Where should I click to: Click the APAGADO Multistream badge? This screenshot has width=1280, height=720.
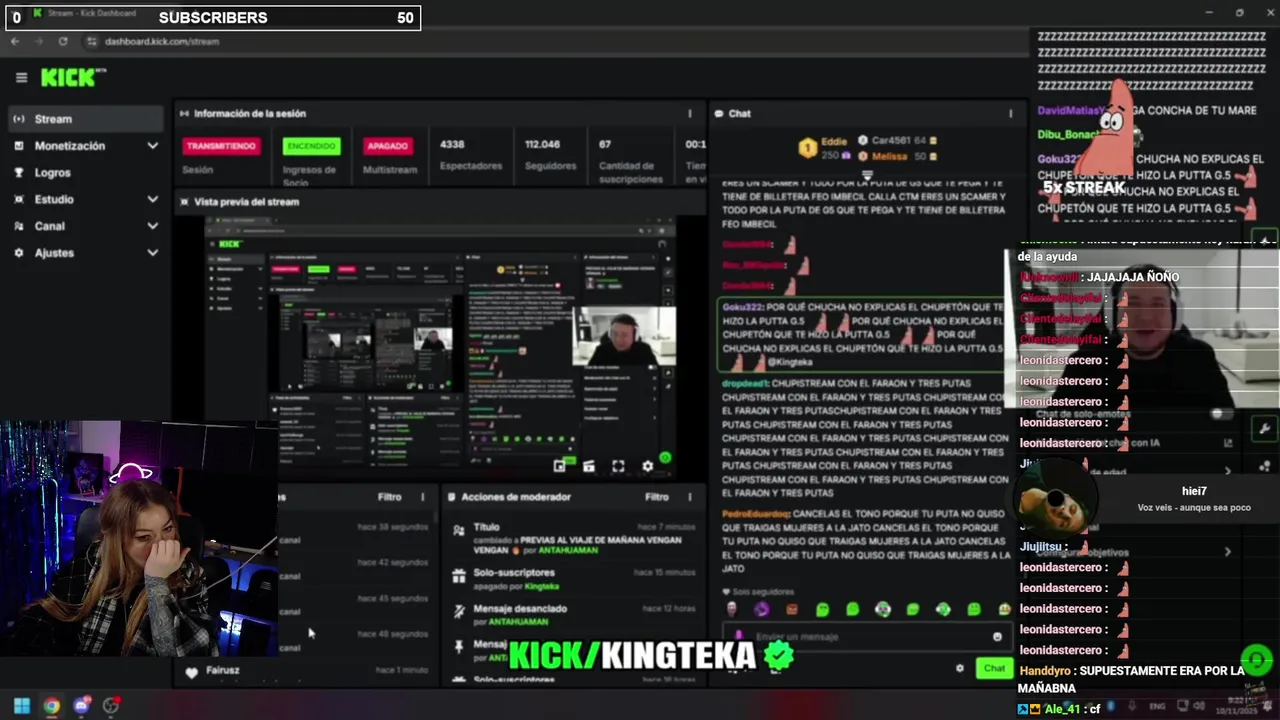point(387,146)
